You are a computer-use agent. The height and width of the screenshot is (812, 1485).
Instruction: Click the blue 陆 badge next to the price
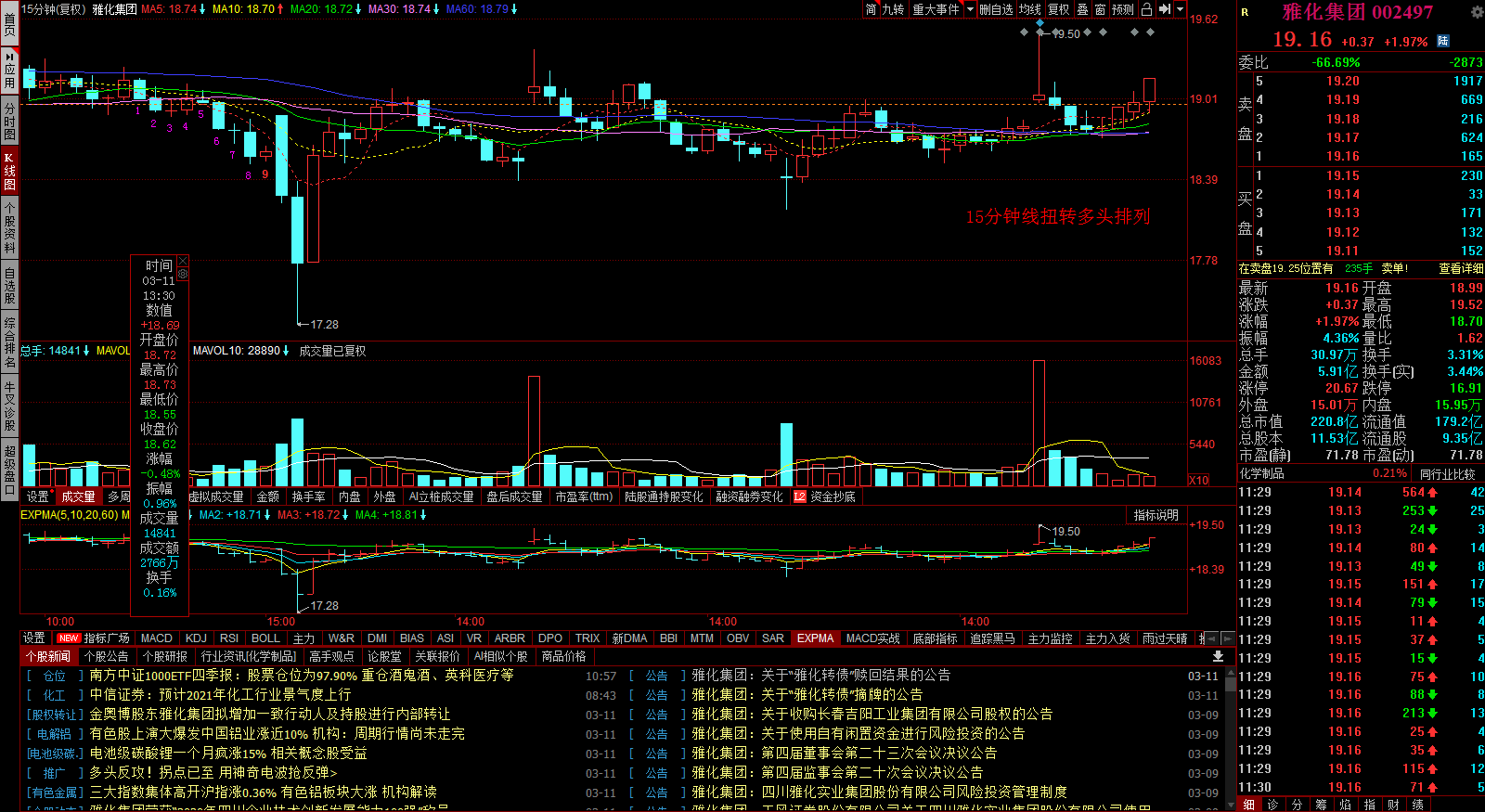pyautogui.click(x=1443, y=41)
